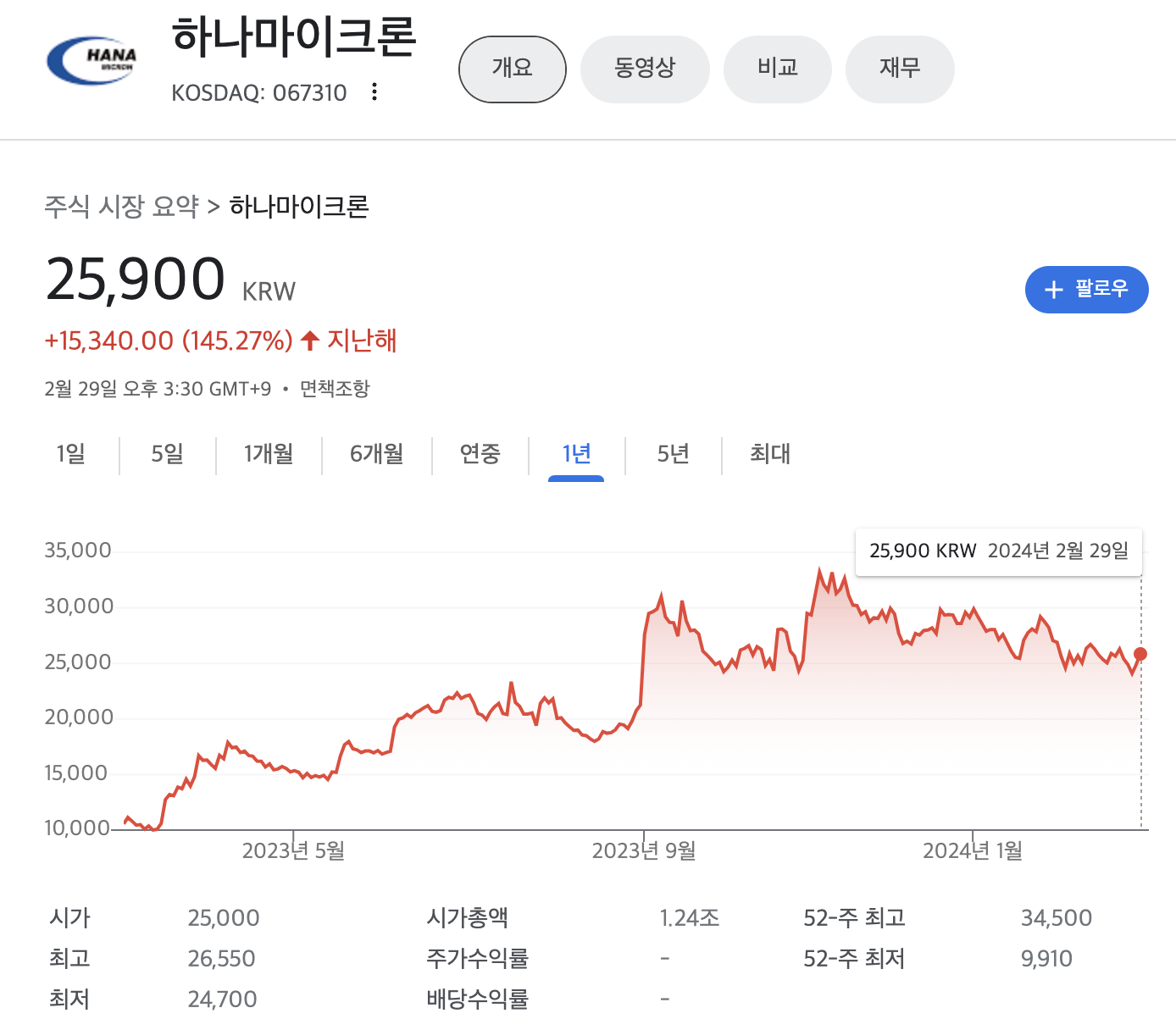Click the 25,000 y-axis label
1176x1030 pixels.
78,662
